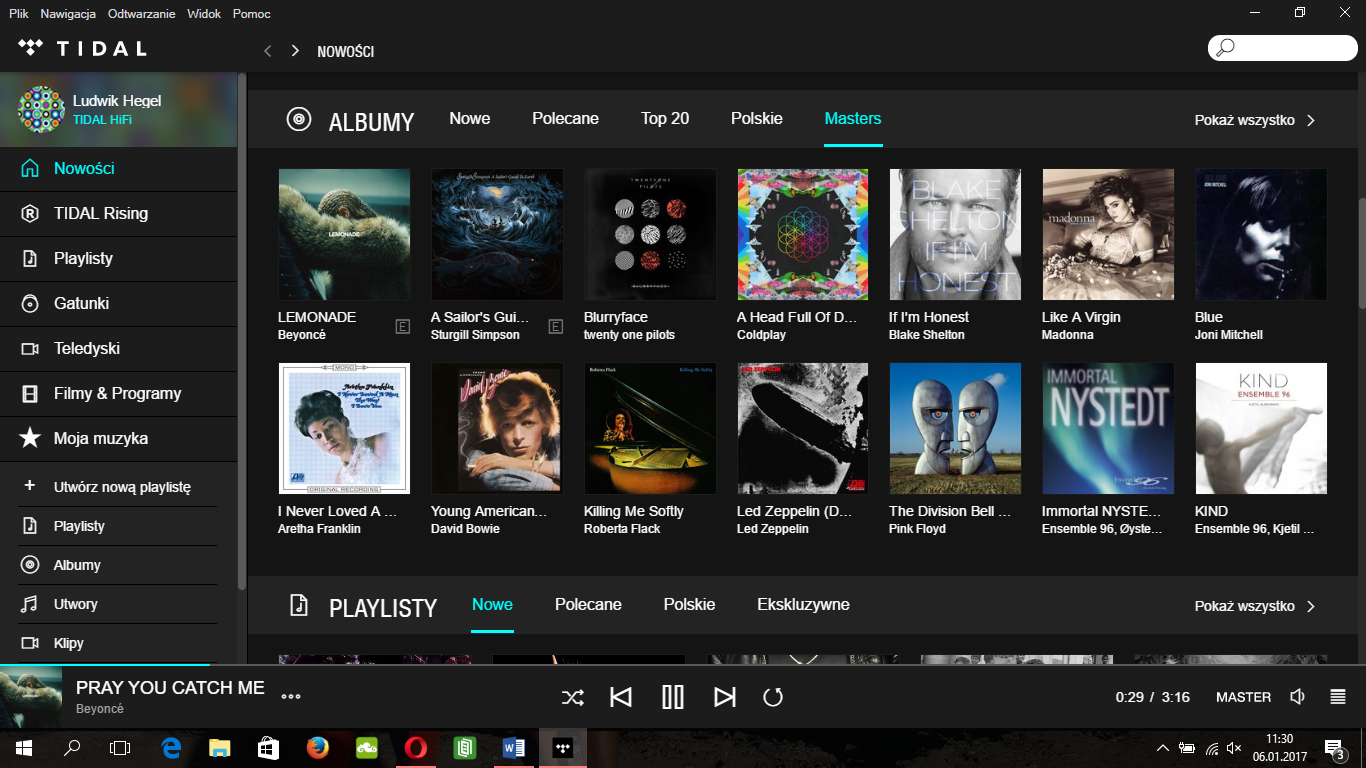The width and height of the screenshot is (1366, 768).
Task: Toggle repeat mode
Action: (773, 697)
